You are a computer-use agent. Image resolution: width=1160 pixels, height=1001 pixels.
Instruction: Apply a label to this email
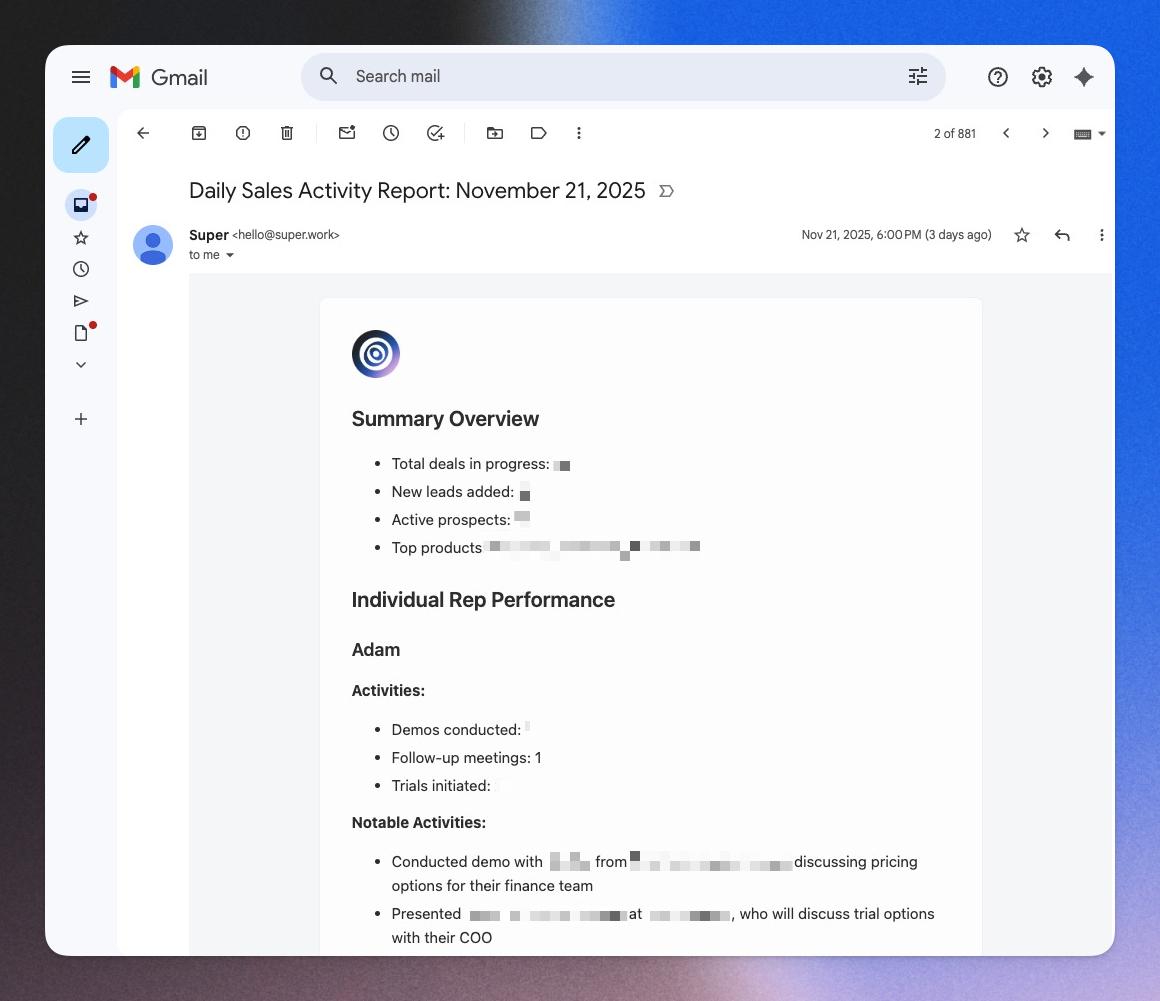coord(539,133)
